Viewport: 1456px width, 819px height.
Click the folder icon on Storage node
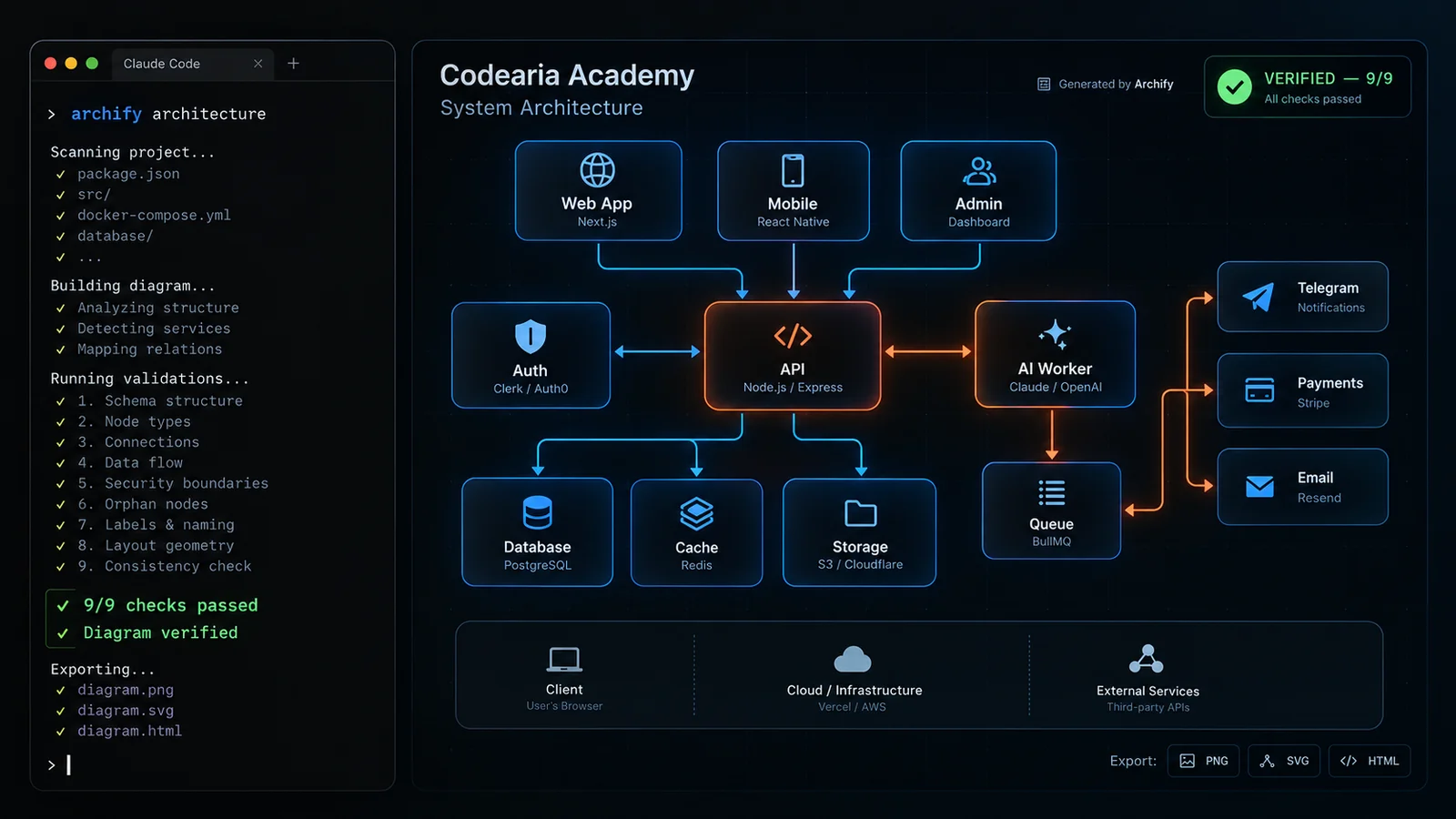coord(860,513)
